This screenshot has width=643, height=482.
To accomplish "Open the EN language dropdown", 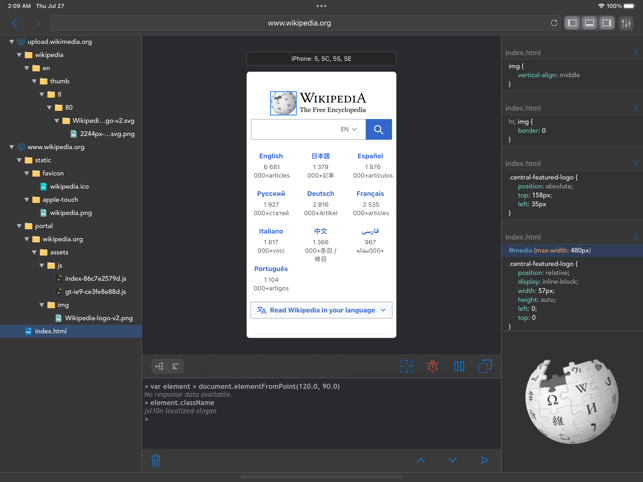I will point(349,129).
